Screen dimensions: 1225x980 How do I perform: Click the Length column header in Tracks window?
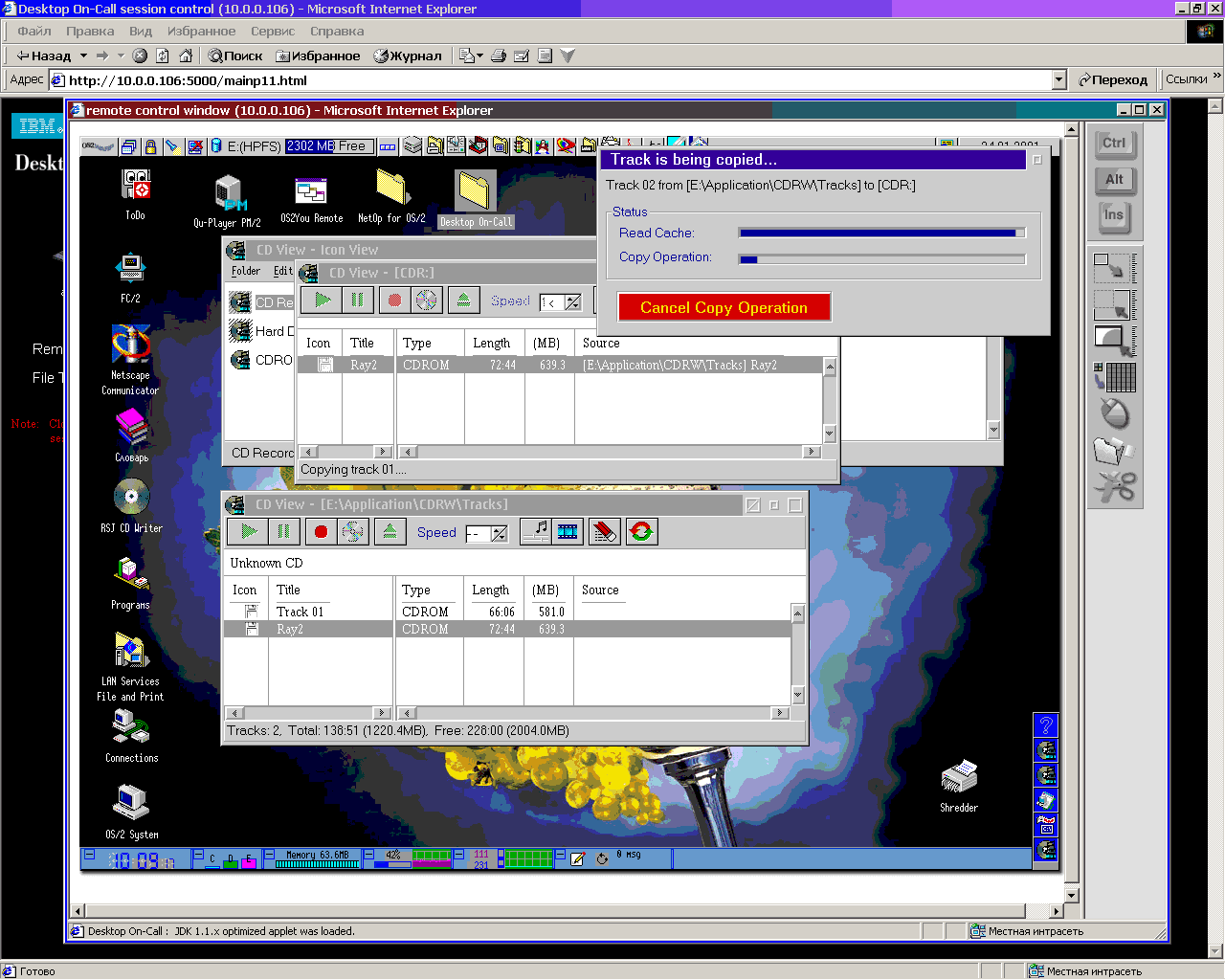[491, 590]
